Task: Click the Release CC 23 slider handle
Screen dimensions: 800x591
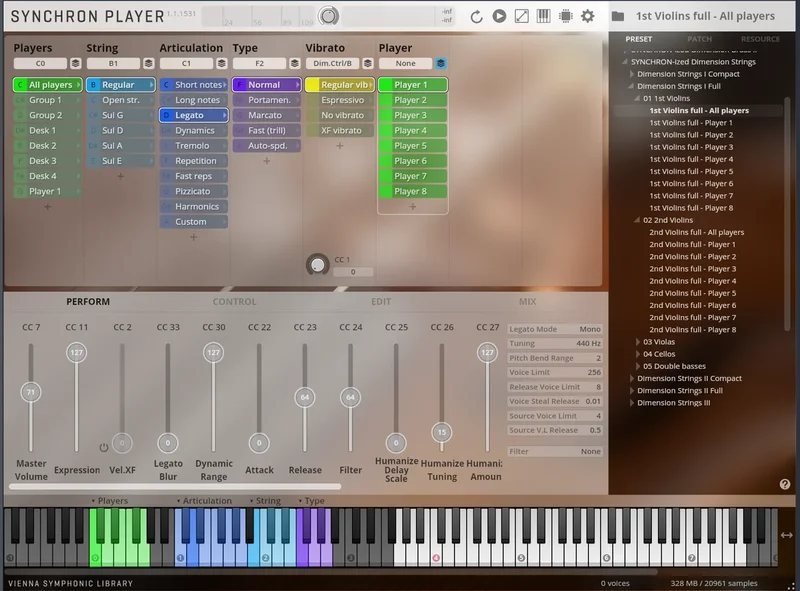Action: tap(305, 397)
